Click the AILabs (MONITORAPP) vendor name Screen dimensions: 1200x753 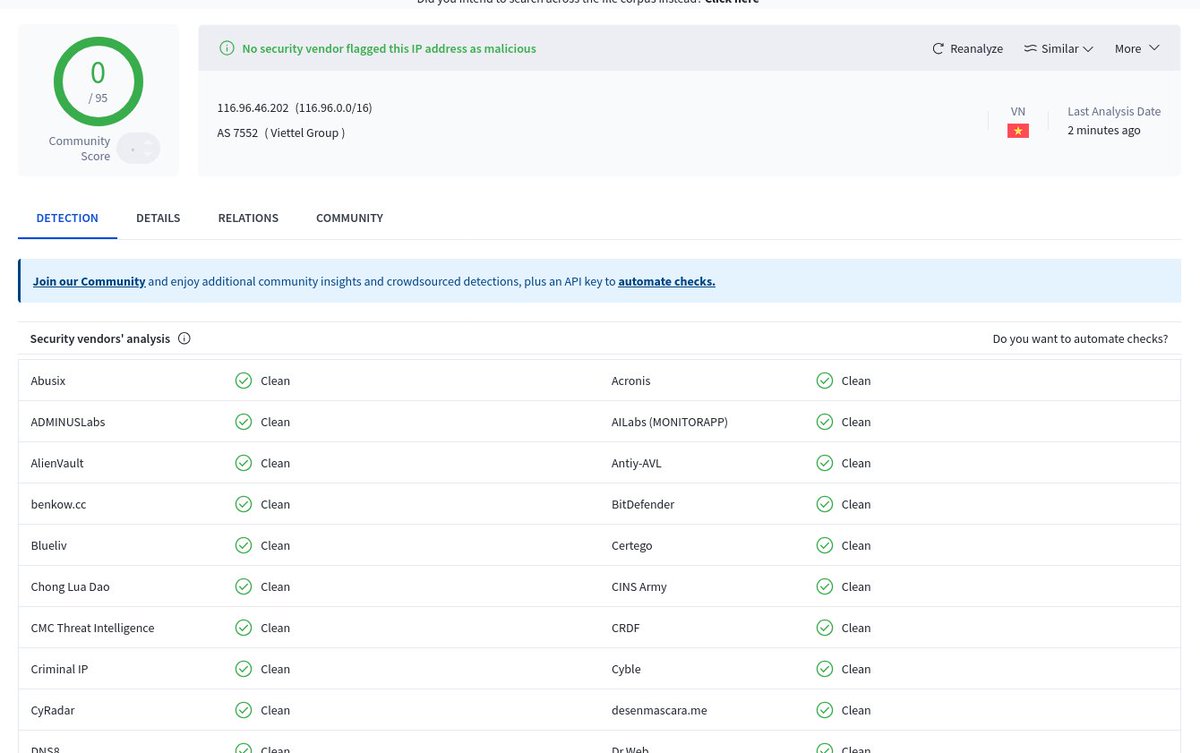pos(670,422)
